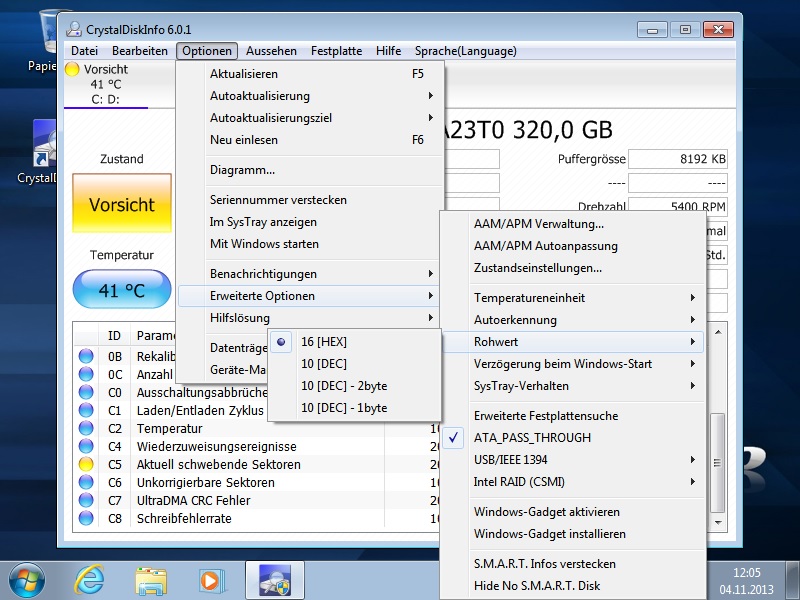The width and height of the screenshot is (800, 600).
Task: Click the yellow status dot for row C5
Action: (86, 464)
